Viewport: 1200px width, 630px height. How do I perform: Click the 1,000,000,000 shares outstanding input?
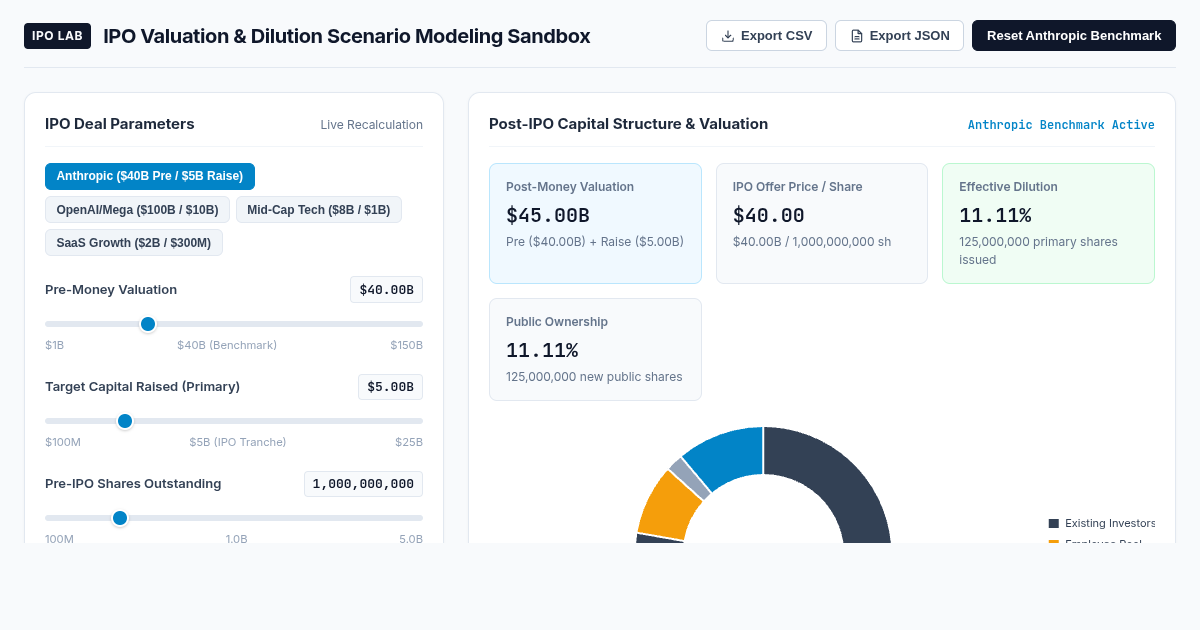(363, 484)
